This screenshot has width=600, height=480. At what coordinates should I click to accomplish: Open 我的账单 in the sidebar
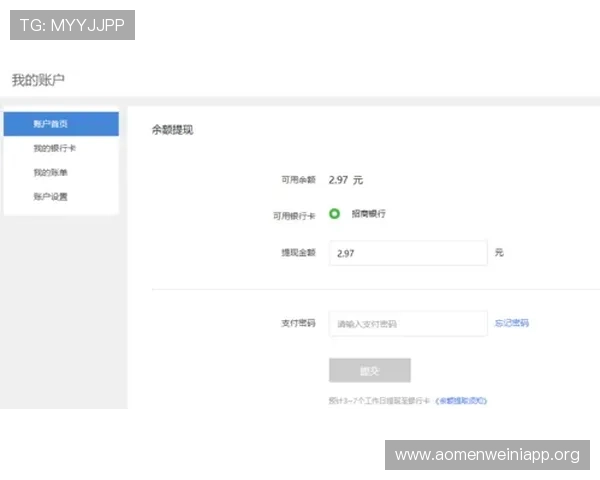point(50,172)
